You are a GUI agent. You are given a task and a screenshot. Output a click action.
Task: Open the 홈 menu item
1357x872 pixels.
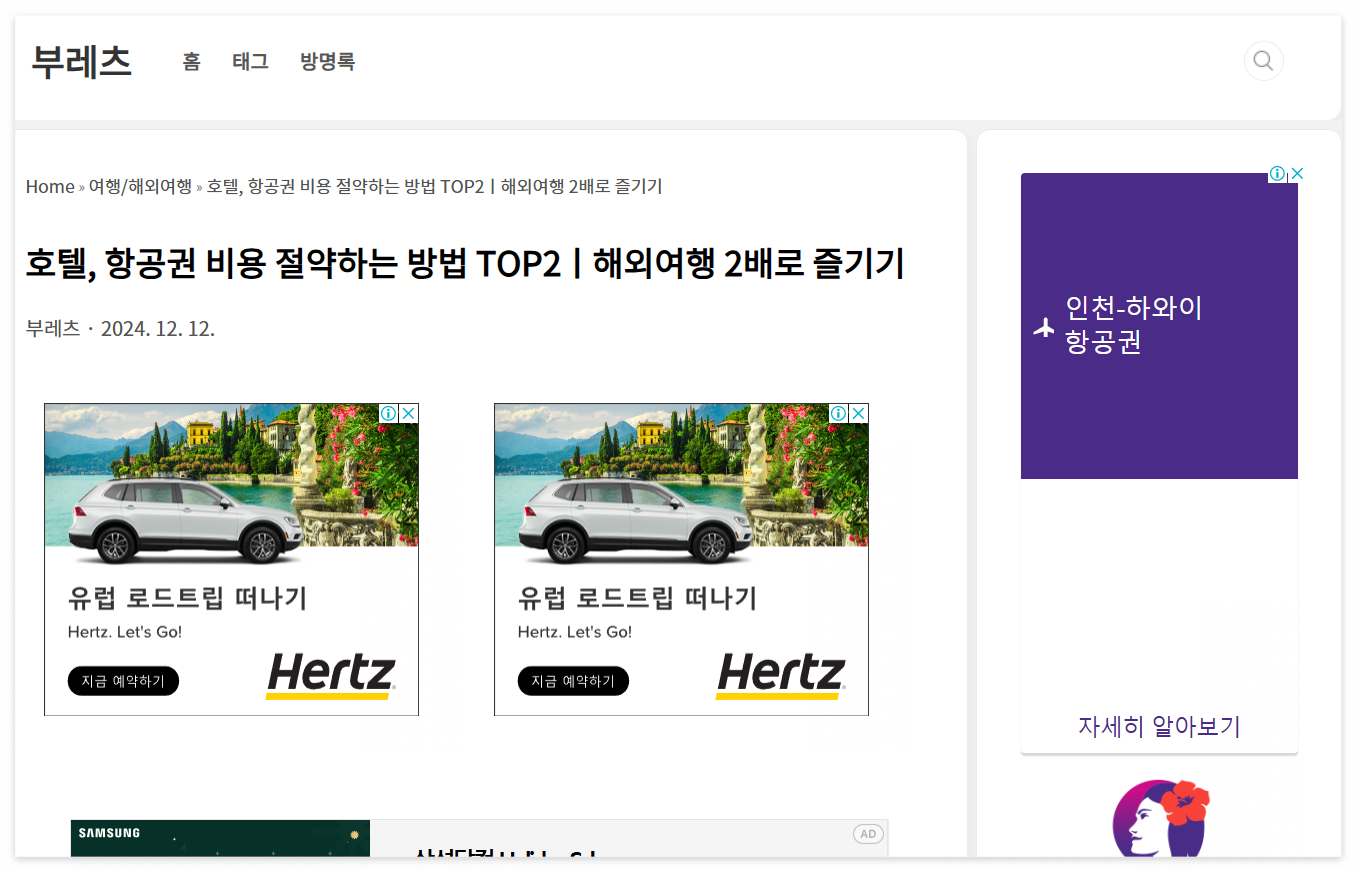(x=191, y=61)
